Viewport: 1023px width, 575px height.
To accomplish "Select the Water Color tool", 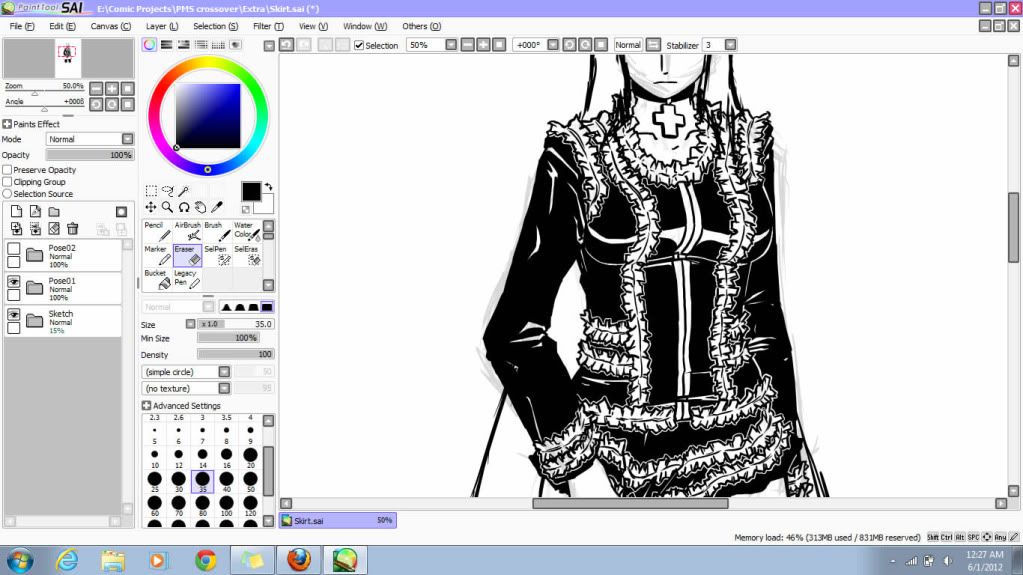I will (247, 231).
